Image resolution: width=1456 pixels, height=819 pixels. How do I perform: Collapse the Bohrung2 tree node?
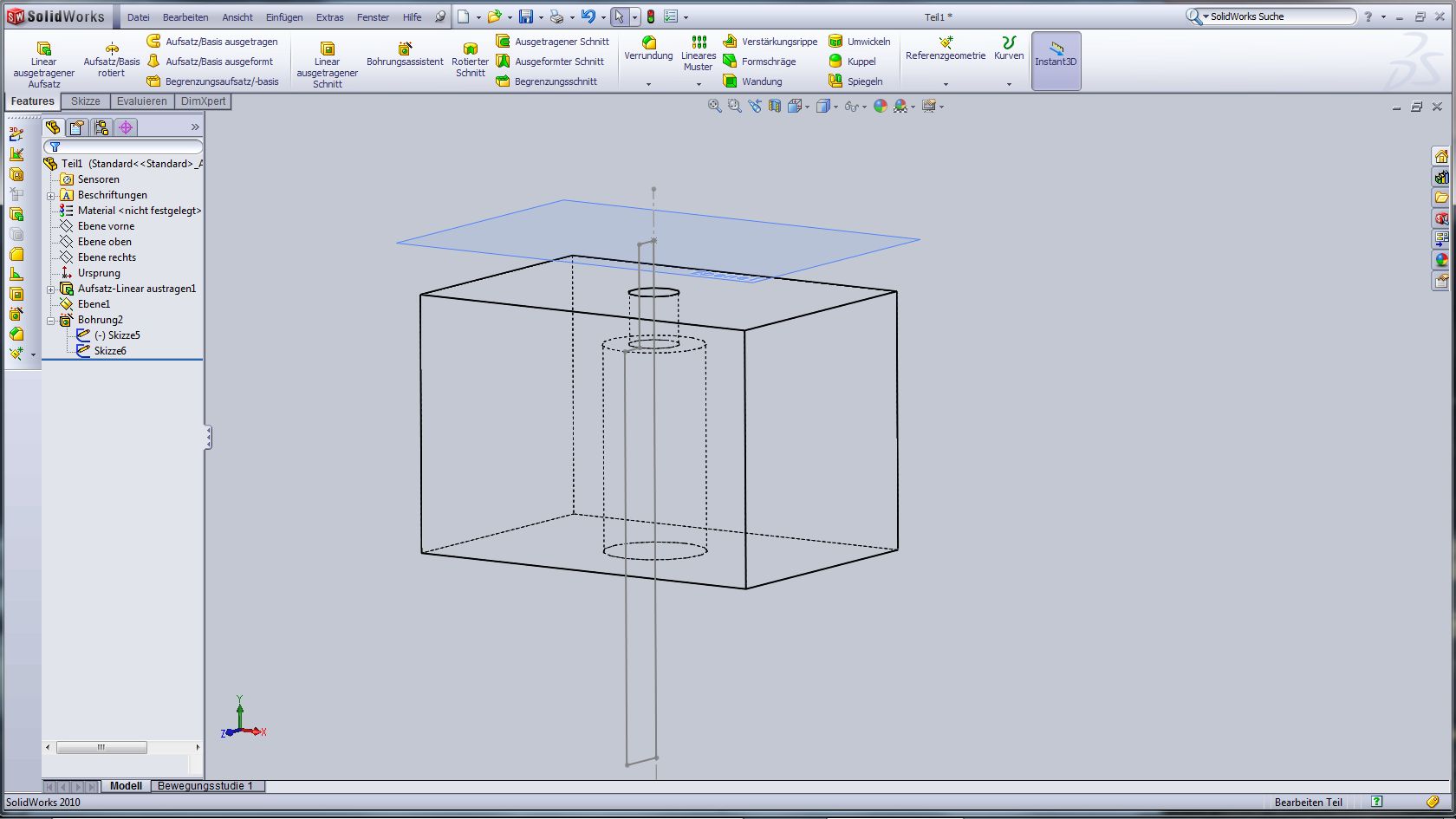(50, 321)
